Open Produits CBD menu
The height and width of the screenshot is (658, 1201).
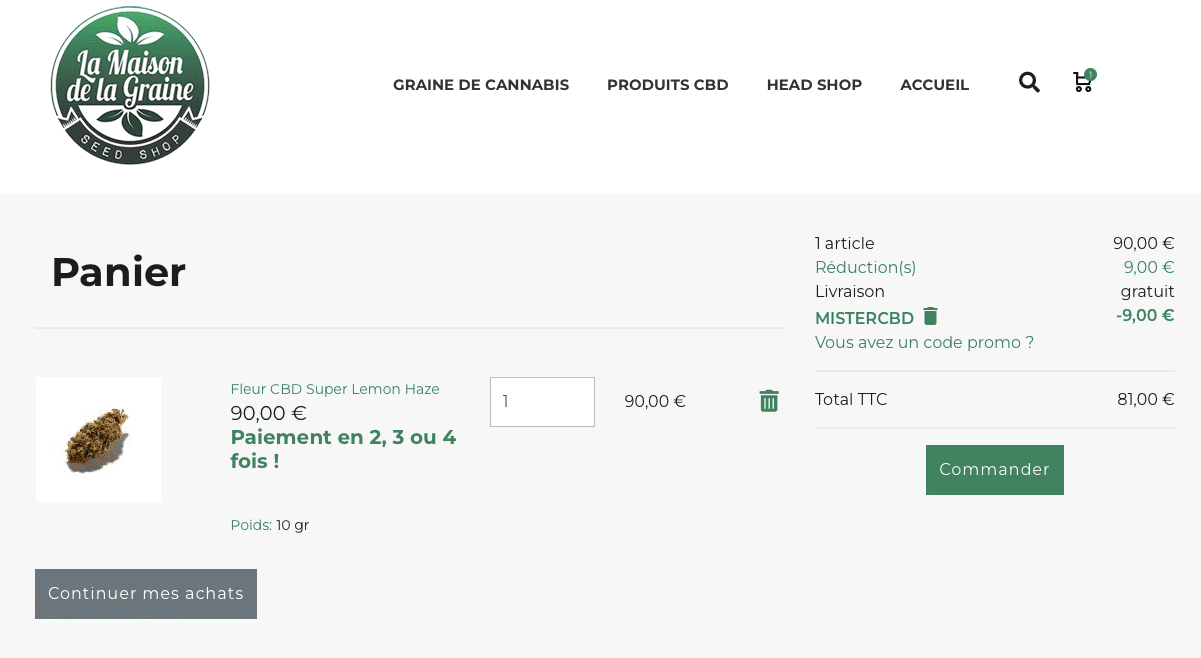(668, 85)
